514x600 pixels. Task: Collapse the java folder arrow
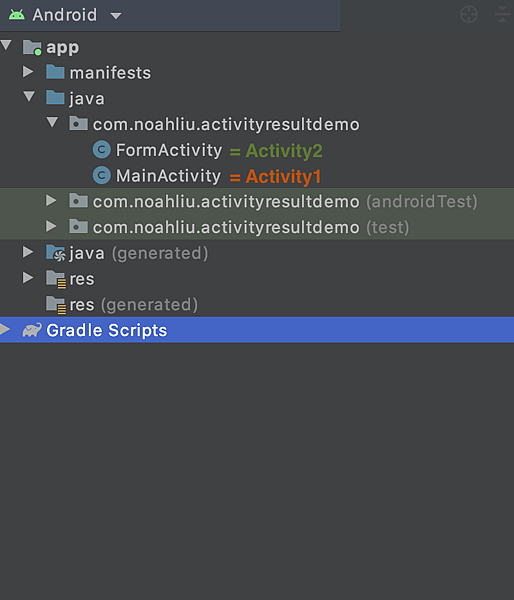click(29, 96)
